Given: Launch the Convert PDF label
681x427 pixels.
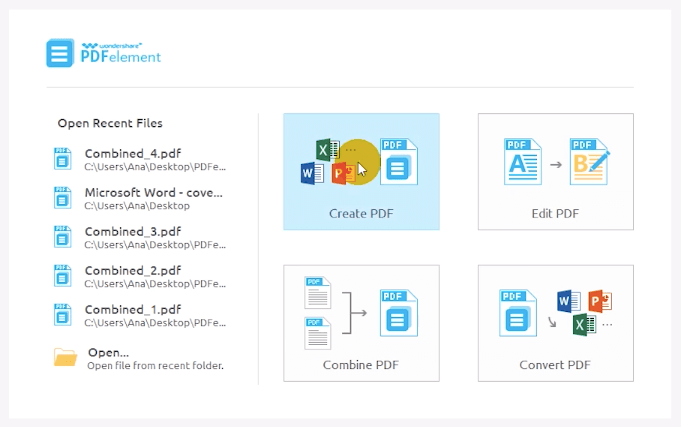Looking at the screenshot, I should 555,364.
